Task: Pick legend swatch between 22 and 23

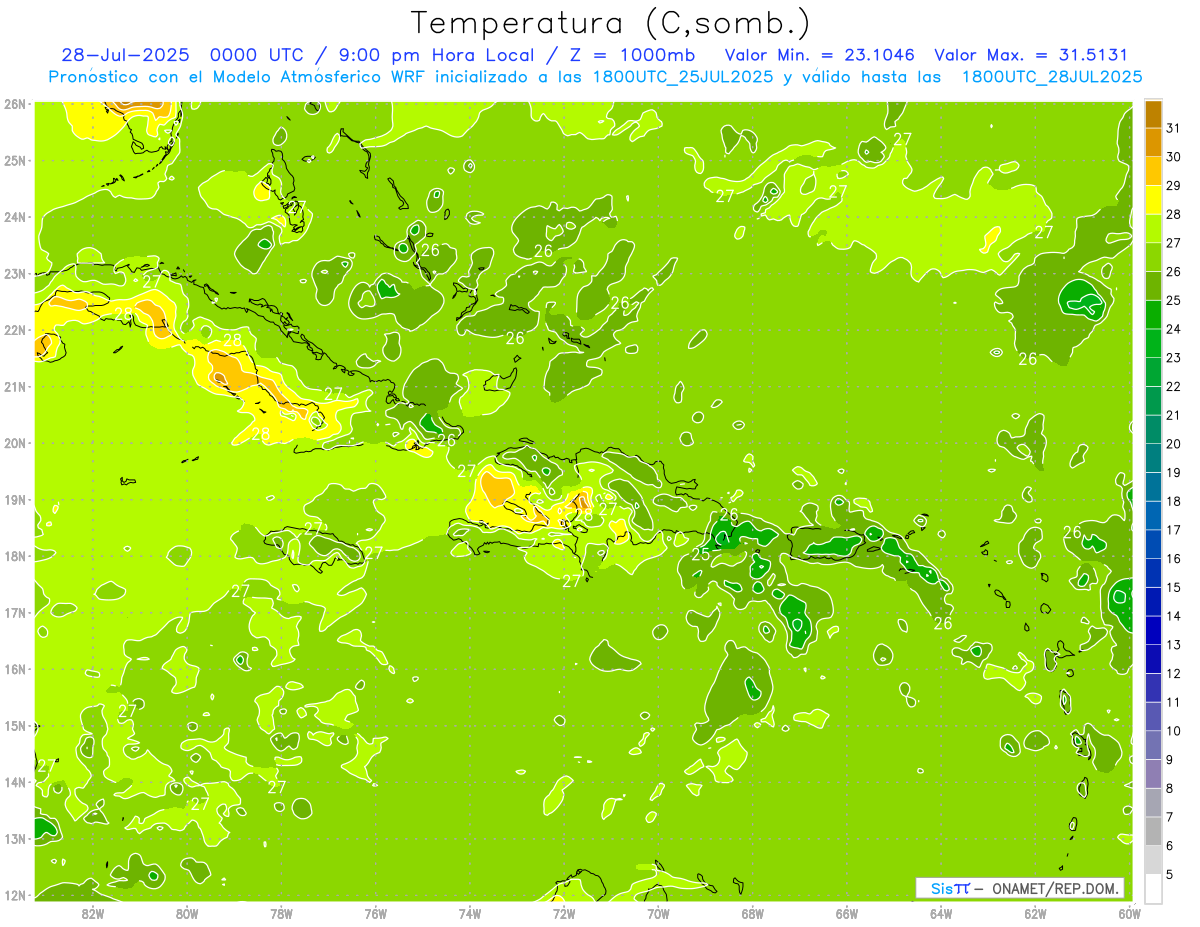Action: [1153, 372]
